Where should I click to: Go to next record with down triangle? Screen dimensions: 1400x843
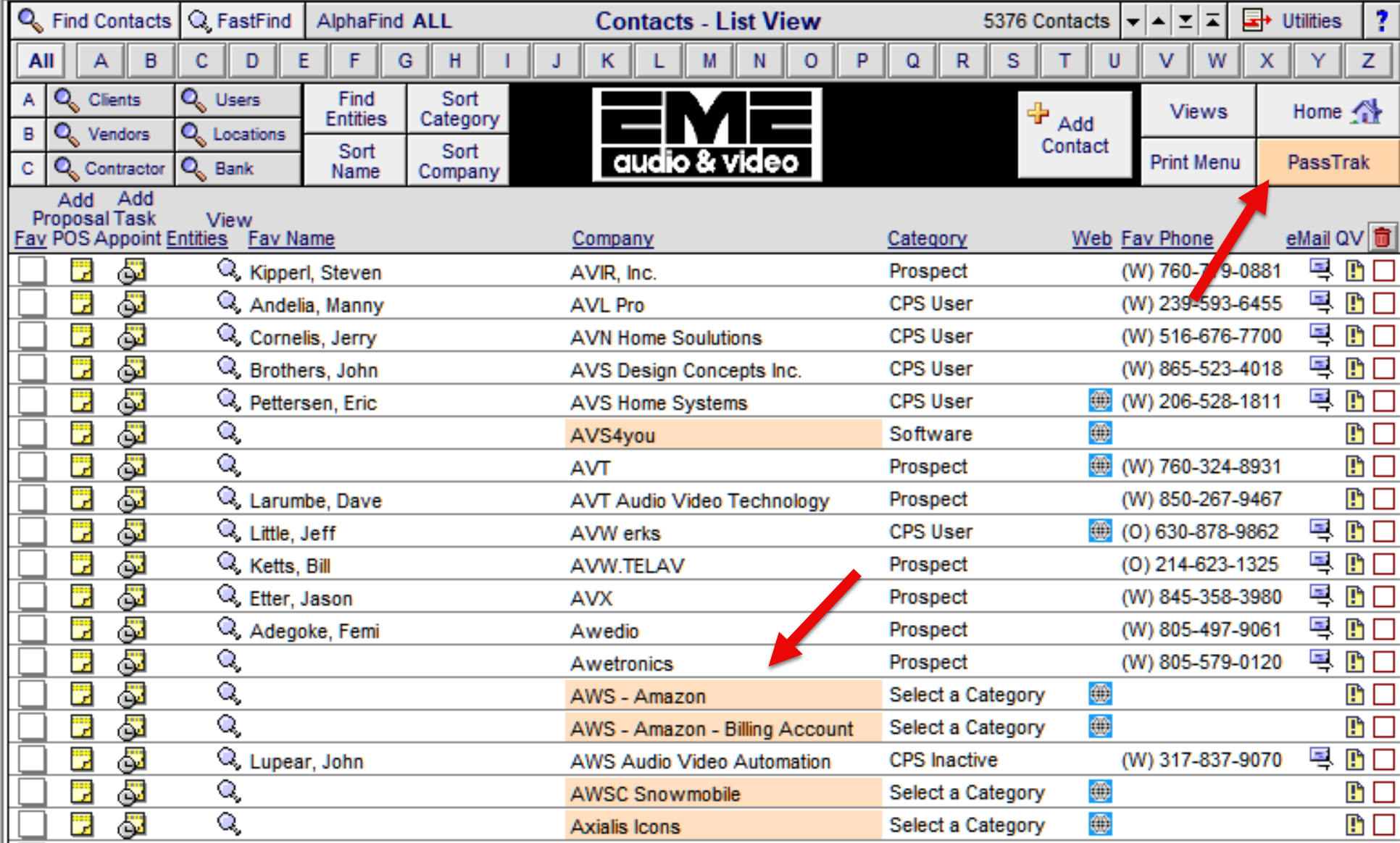[1132, 22]
